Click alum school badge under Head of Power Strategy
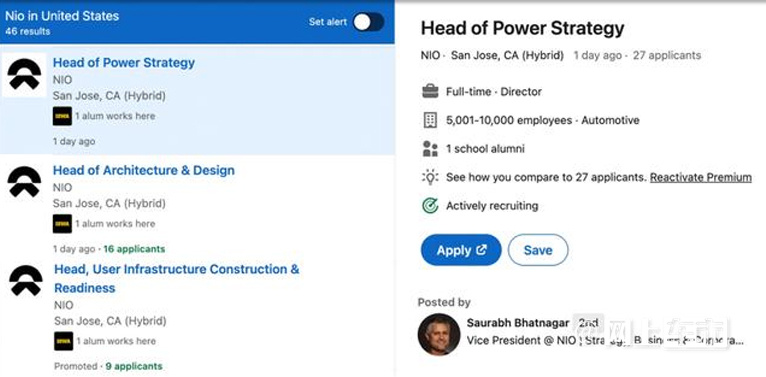 [63, 116]
